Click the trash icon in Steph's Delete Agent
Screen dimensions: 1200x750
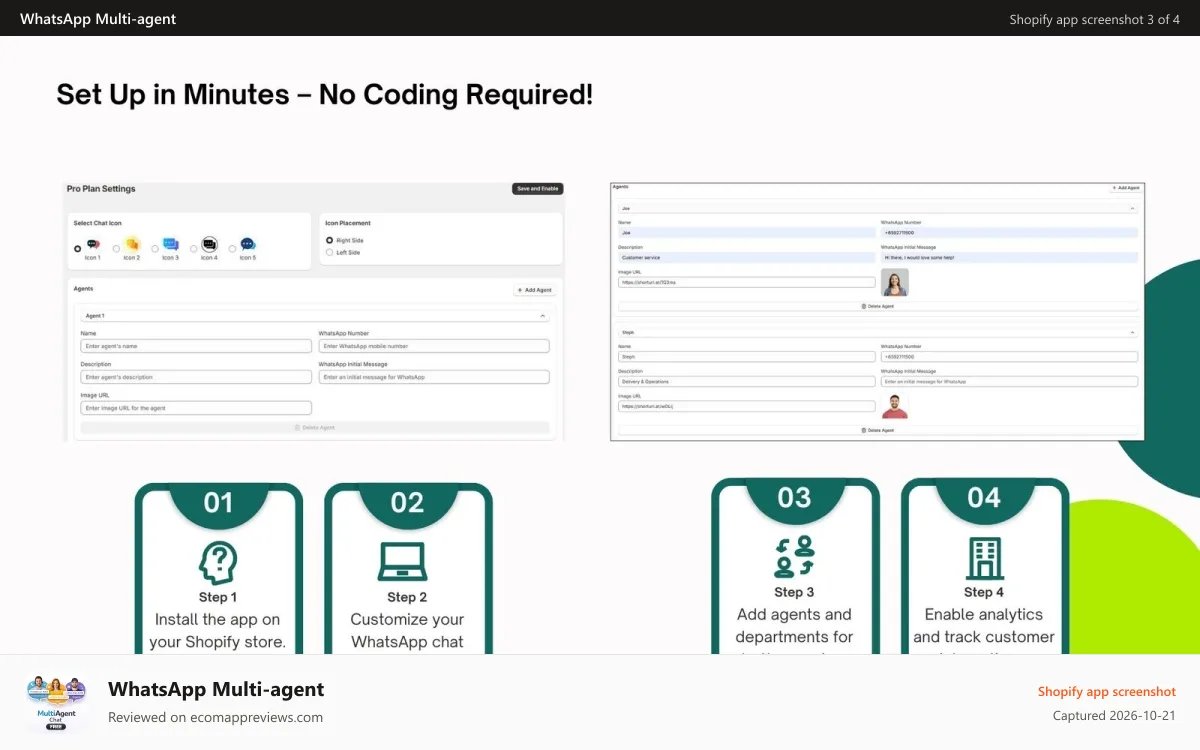coord(863,430)
